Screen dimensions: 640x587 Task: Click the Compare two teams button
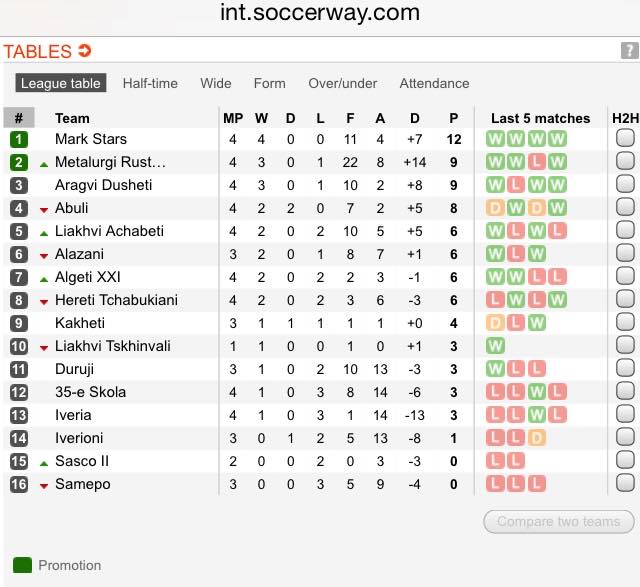(x=559, y=521)
